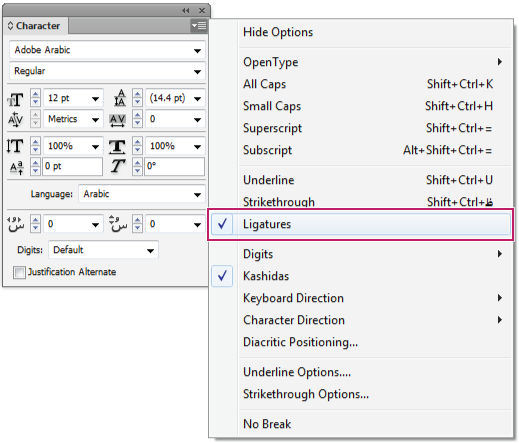
Task: Expand the Language dropdown set to Arabic
Action: click(142, 194)
